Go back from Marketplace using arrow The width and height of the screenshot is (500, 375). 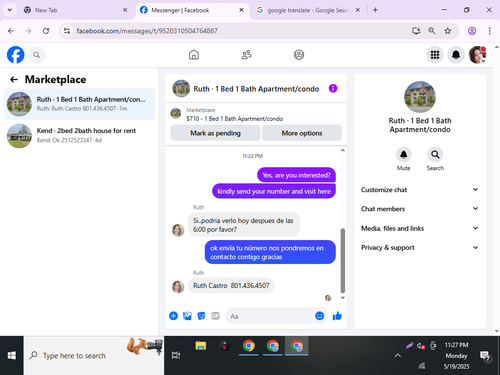point(14,79)
